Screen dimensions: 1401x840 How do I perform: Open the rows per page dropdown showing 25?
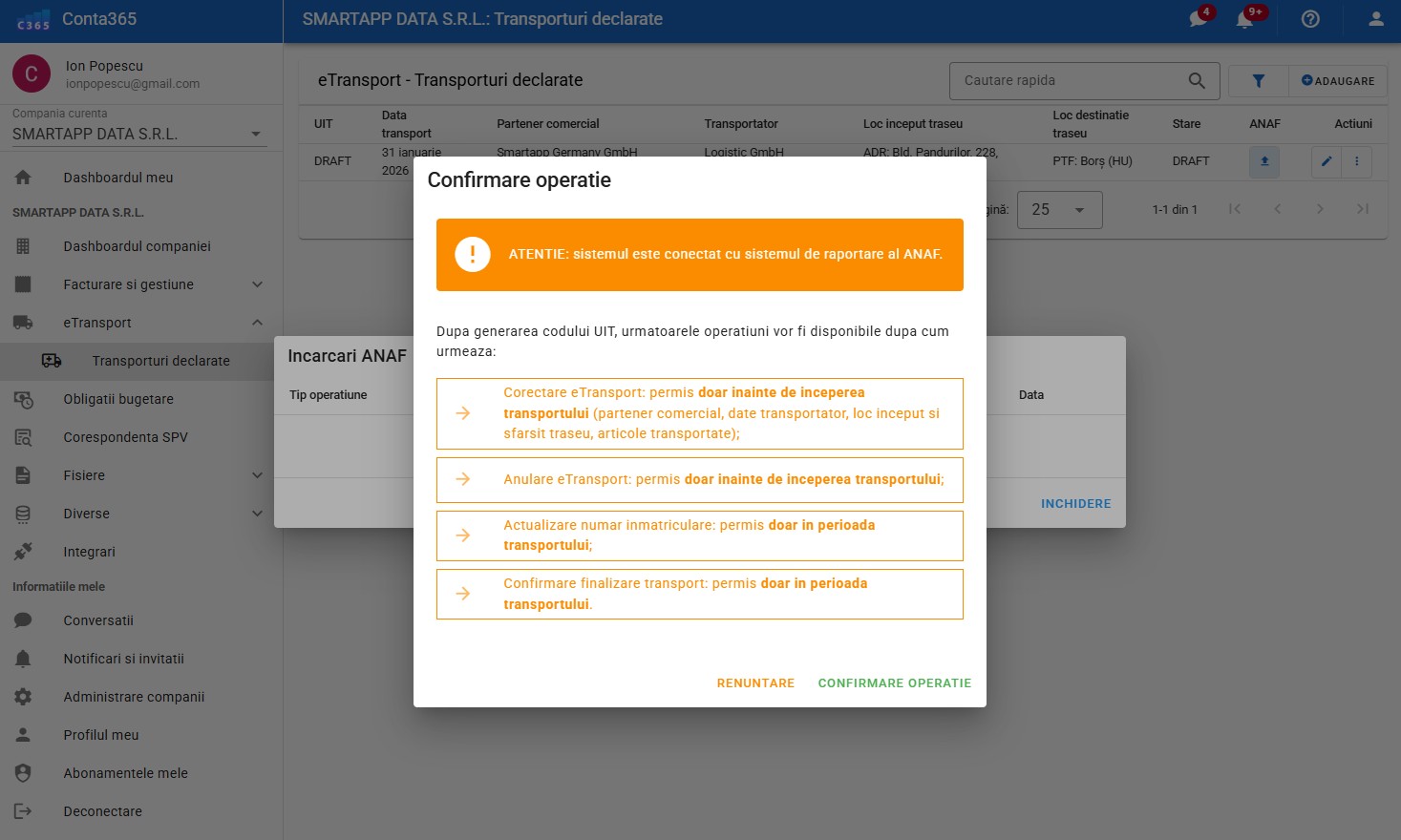pos(1059,210)
